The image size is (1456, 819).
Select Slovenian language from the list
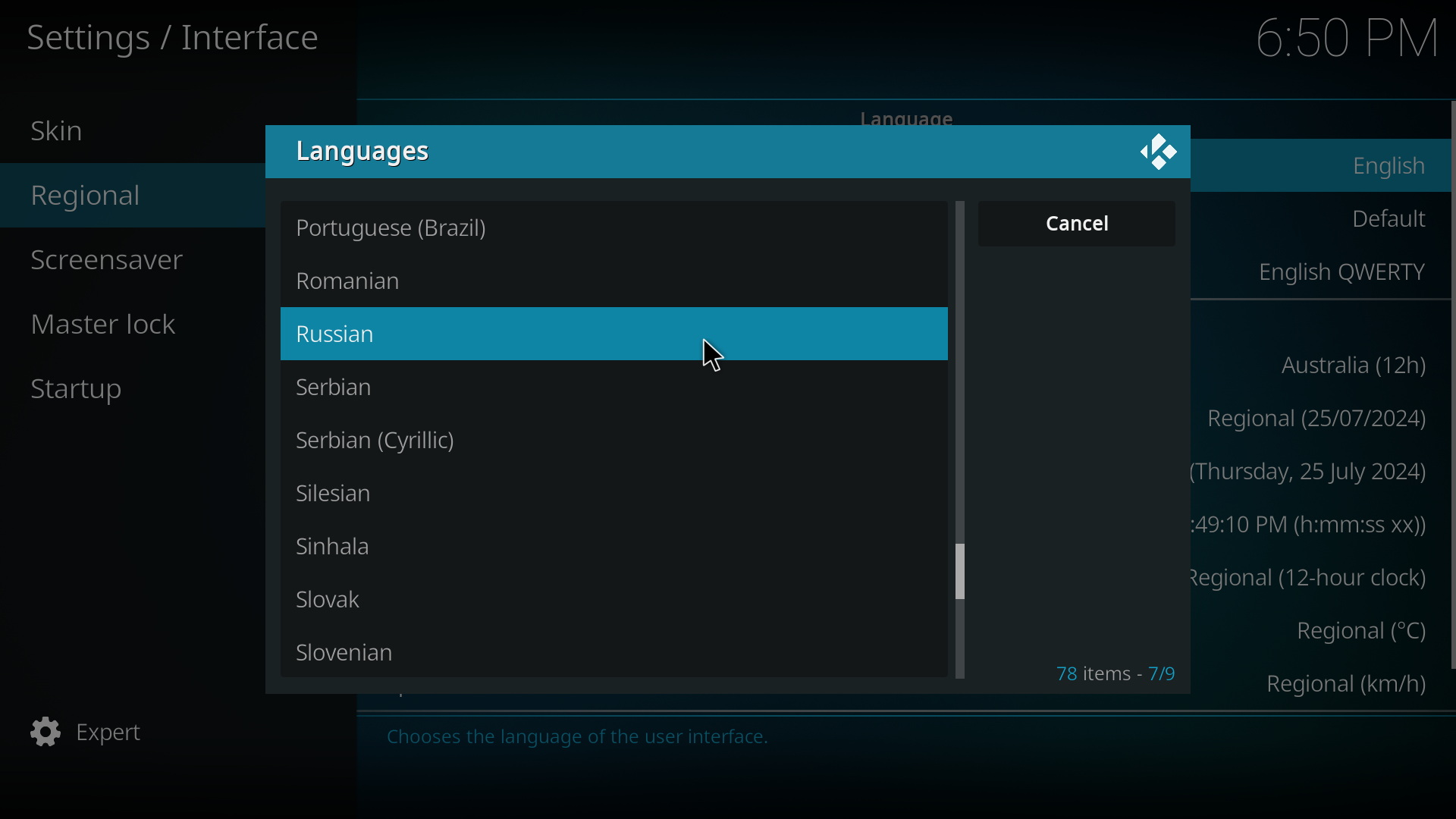tap(344, 651)
